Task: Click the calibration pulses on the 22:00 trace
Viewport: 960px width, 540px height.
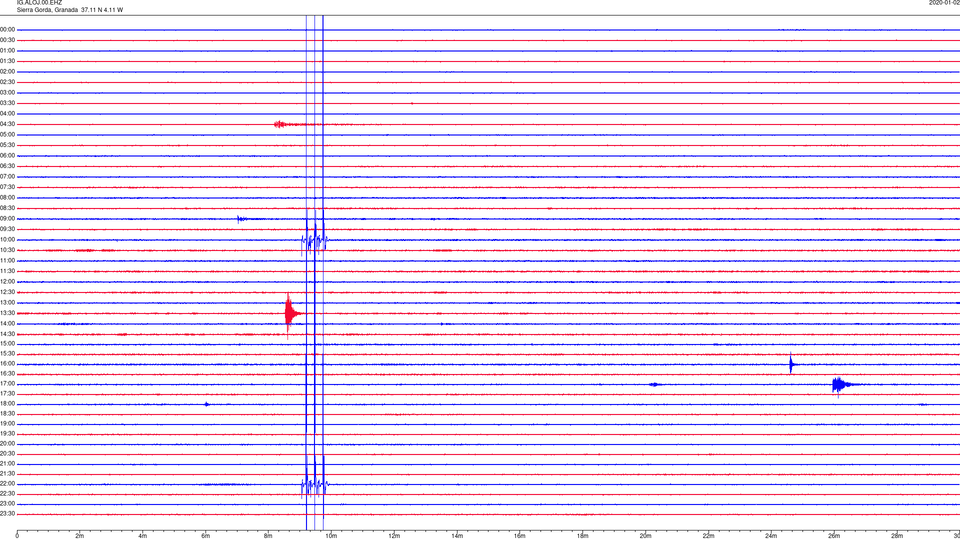Action: coord(314,486)
